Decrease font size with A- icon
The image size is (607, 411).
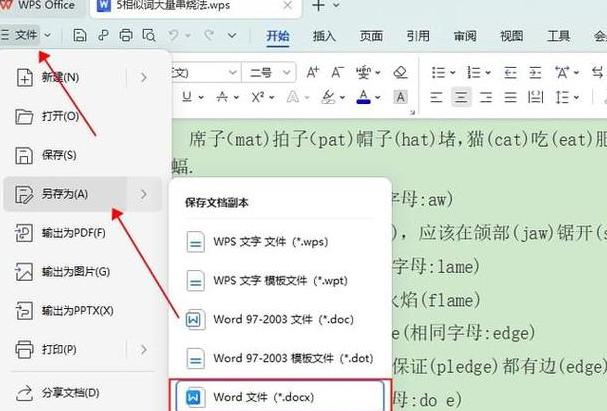point(337,72)
